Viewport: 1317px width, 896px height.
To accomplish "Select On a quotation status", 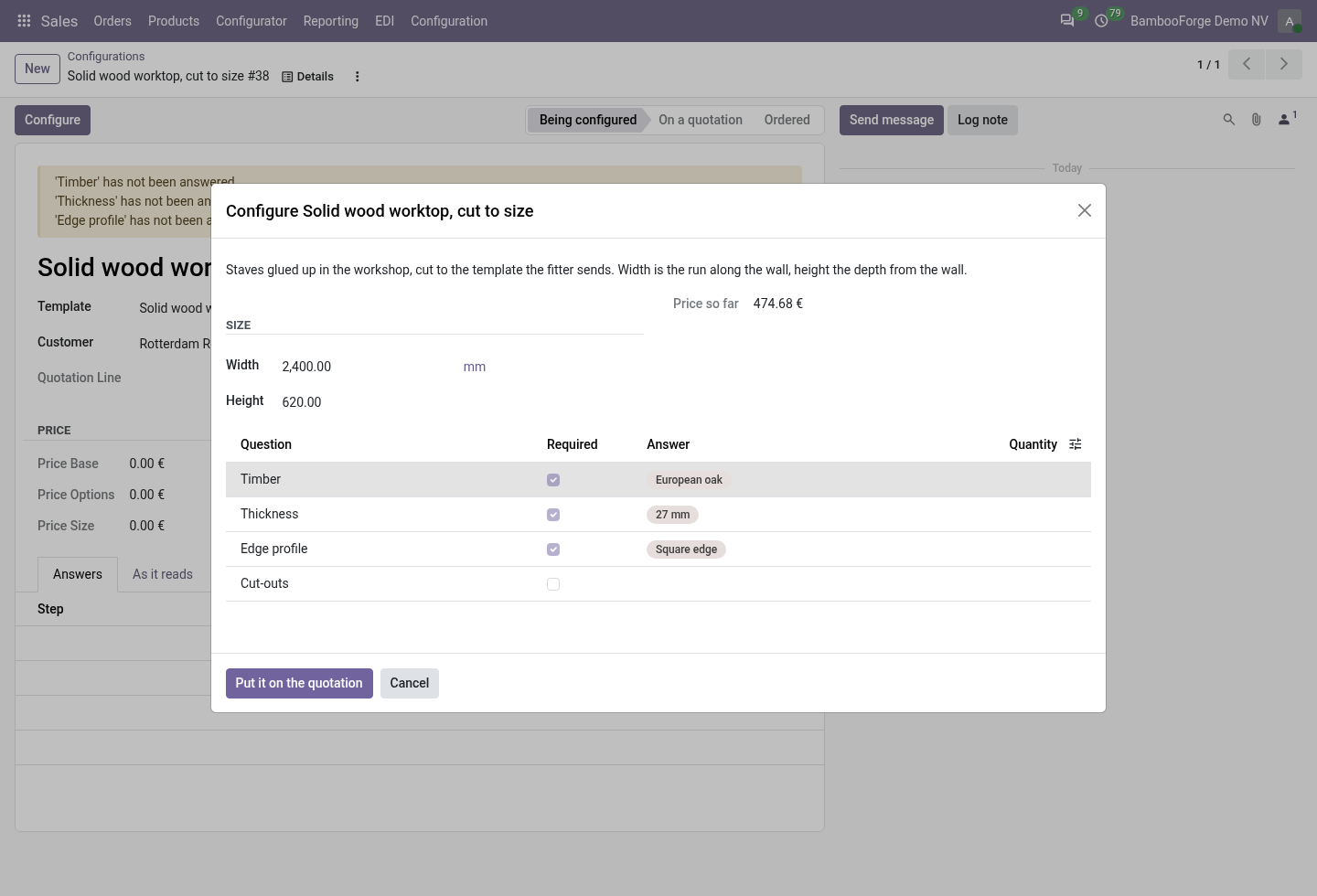I will [x=701, y=120].
